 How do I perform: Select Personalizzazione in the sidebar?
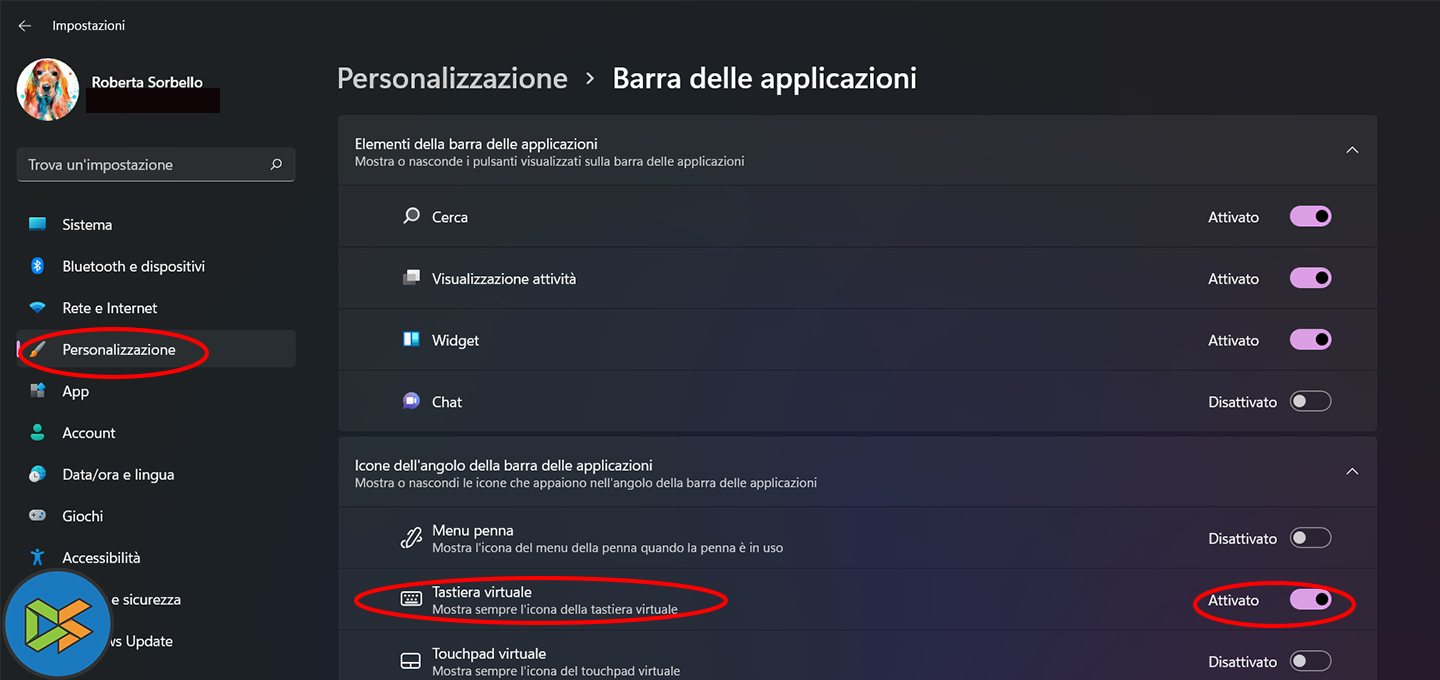pos(119,350)
